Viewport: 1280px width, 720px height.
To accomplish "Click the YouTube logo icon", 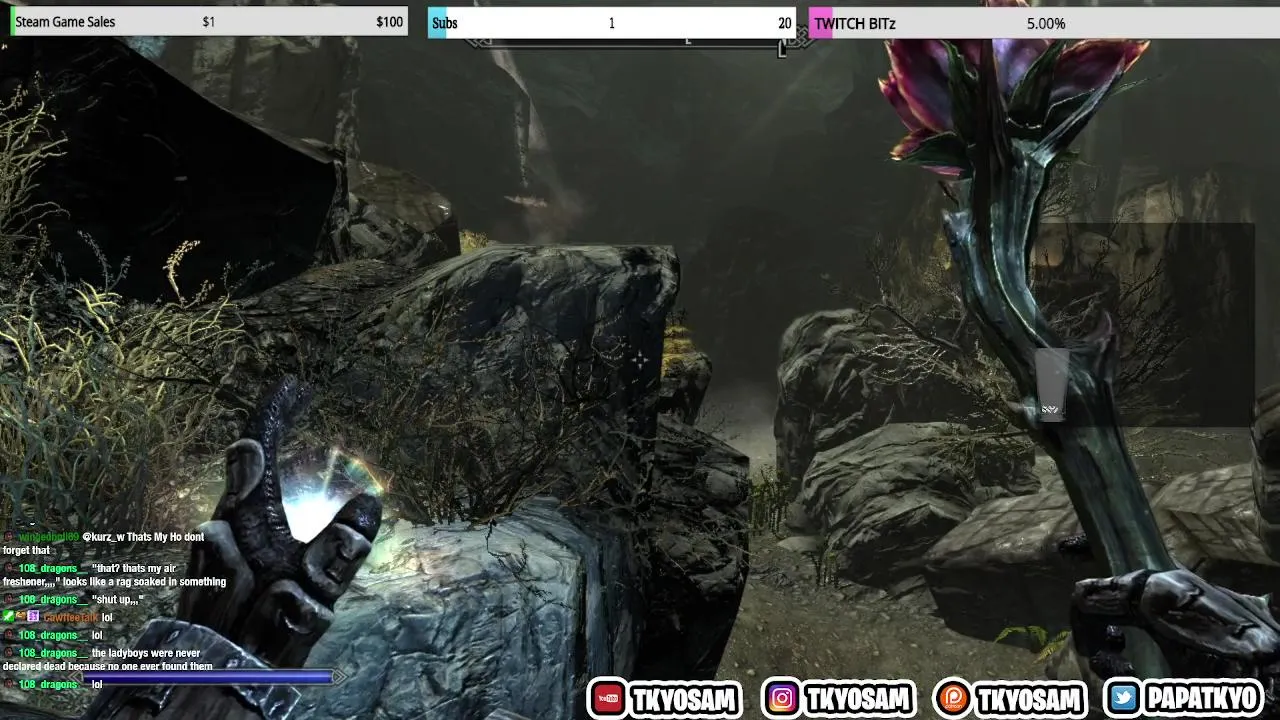I will [608, 698].
